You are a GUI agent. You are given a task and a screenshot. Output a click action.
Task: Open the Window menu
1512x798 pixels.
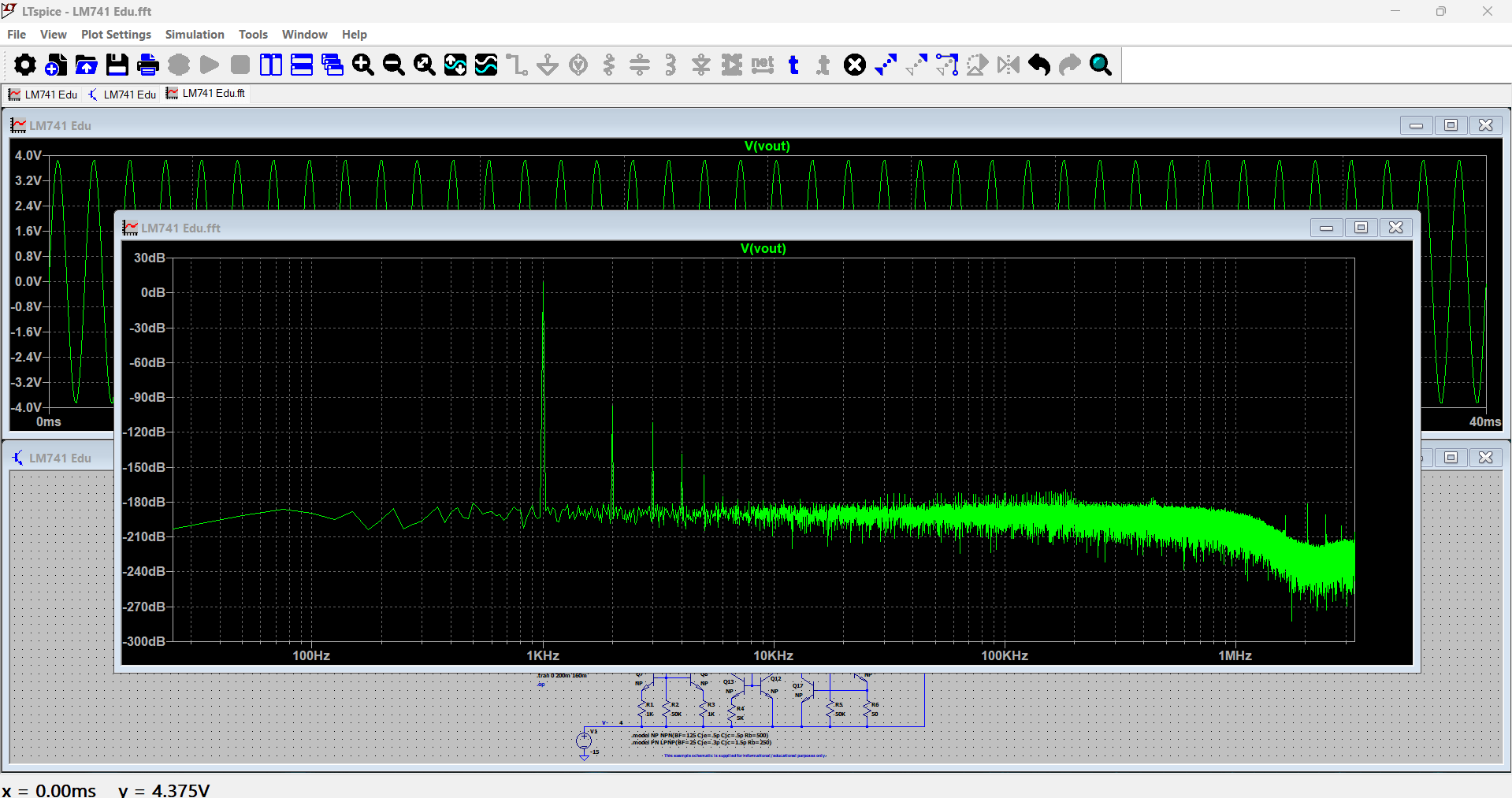pyautogui.click(x=305, y=35)
